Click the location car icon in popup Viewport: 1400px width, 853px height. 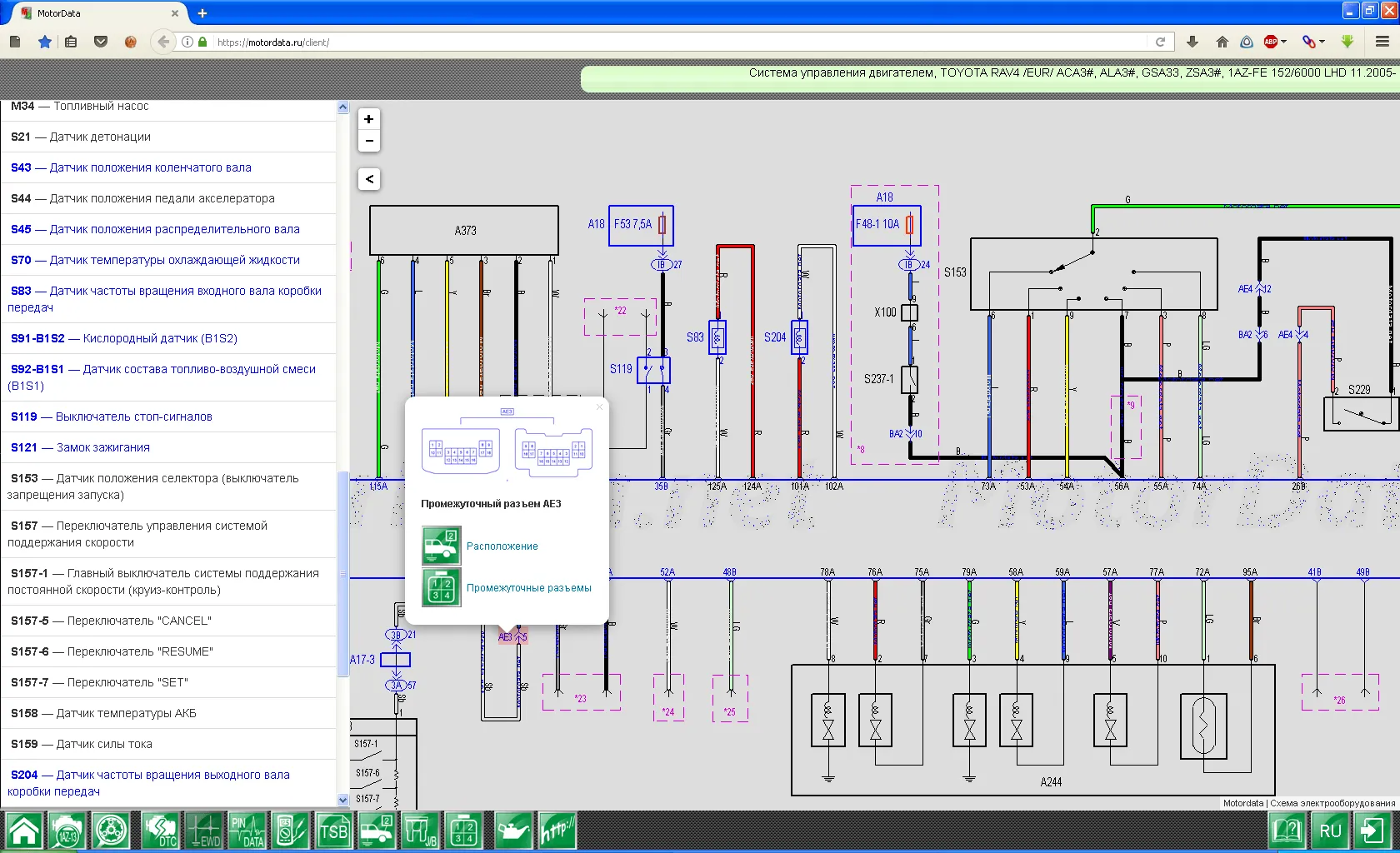pyautogui.click(x=441, y=546)
